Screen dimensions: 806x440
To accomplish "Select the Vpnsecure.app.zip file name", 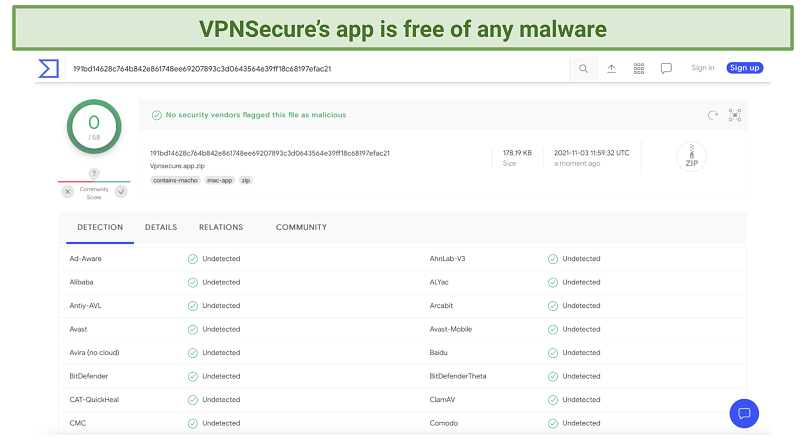I will pos(177,166).
